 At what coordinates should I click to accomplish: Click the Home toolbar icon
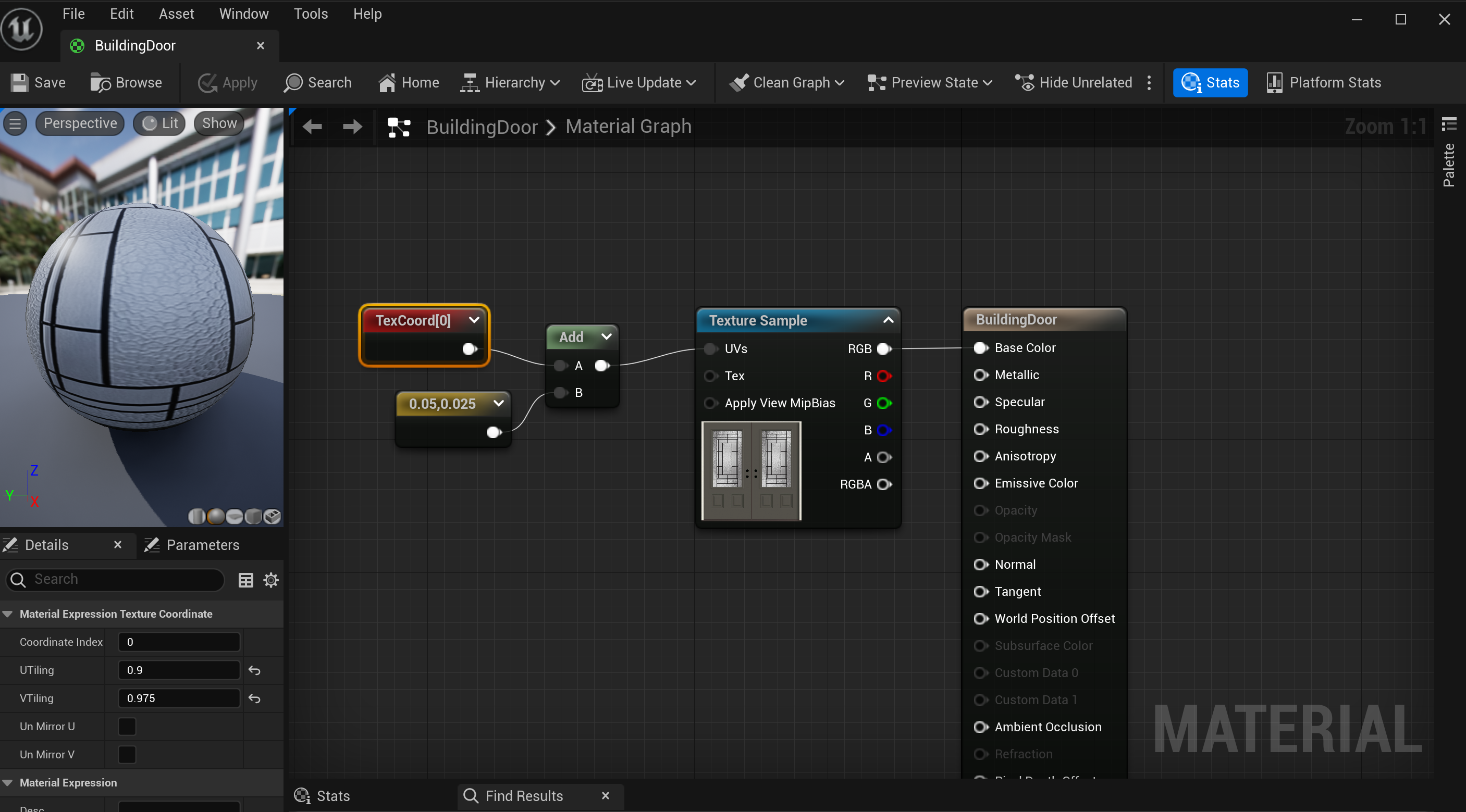[387, 82]
